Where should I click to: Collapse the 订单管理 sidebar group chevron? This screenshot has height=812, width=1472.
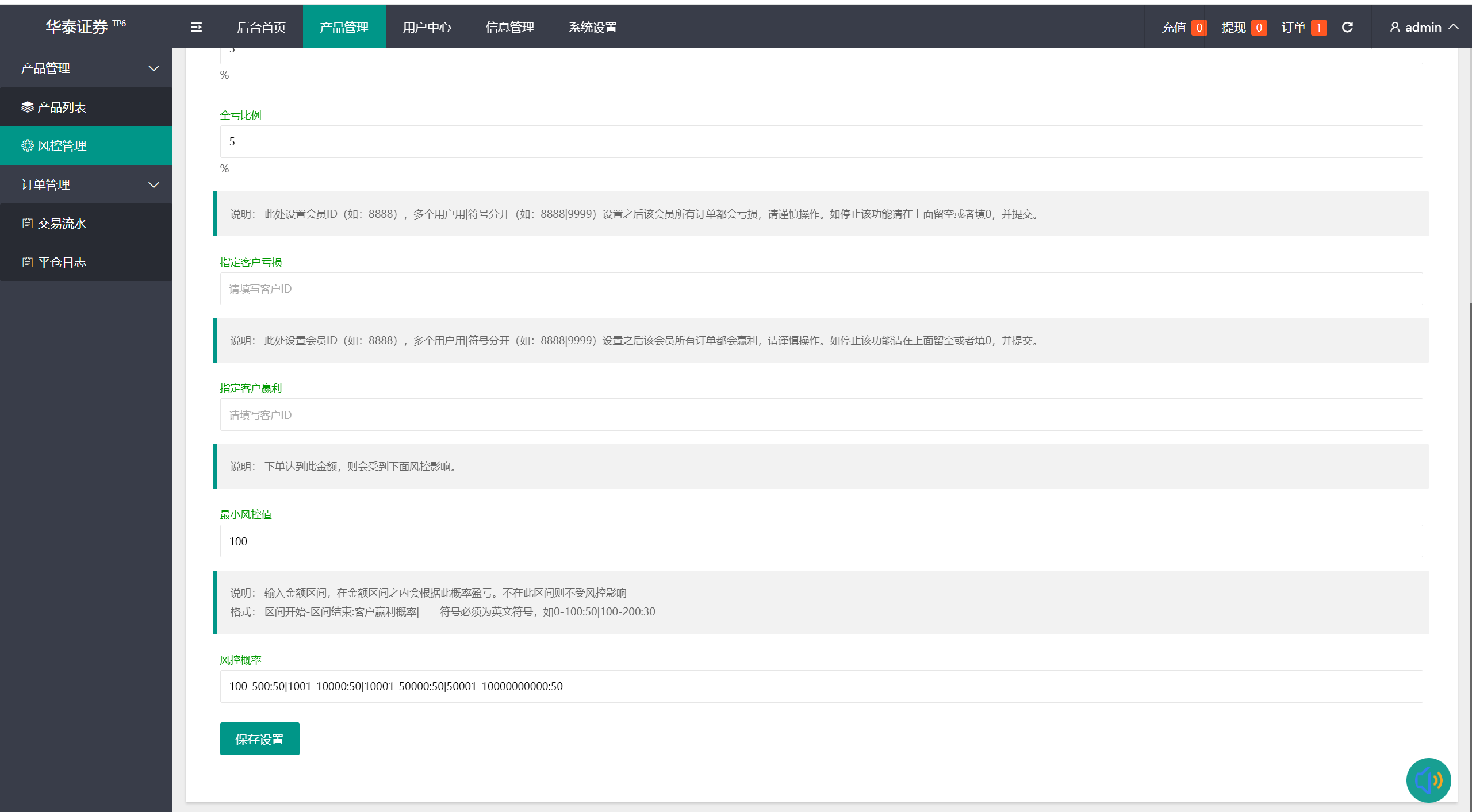pos(154,184)
